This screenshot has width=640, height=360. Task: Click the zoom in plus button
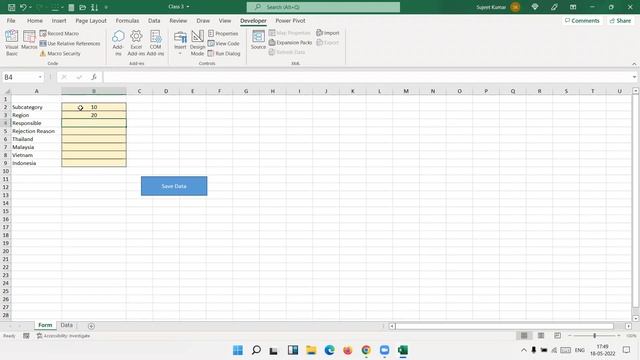[619, 336]
